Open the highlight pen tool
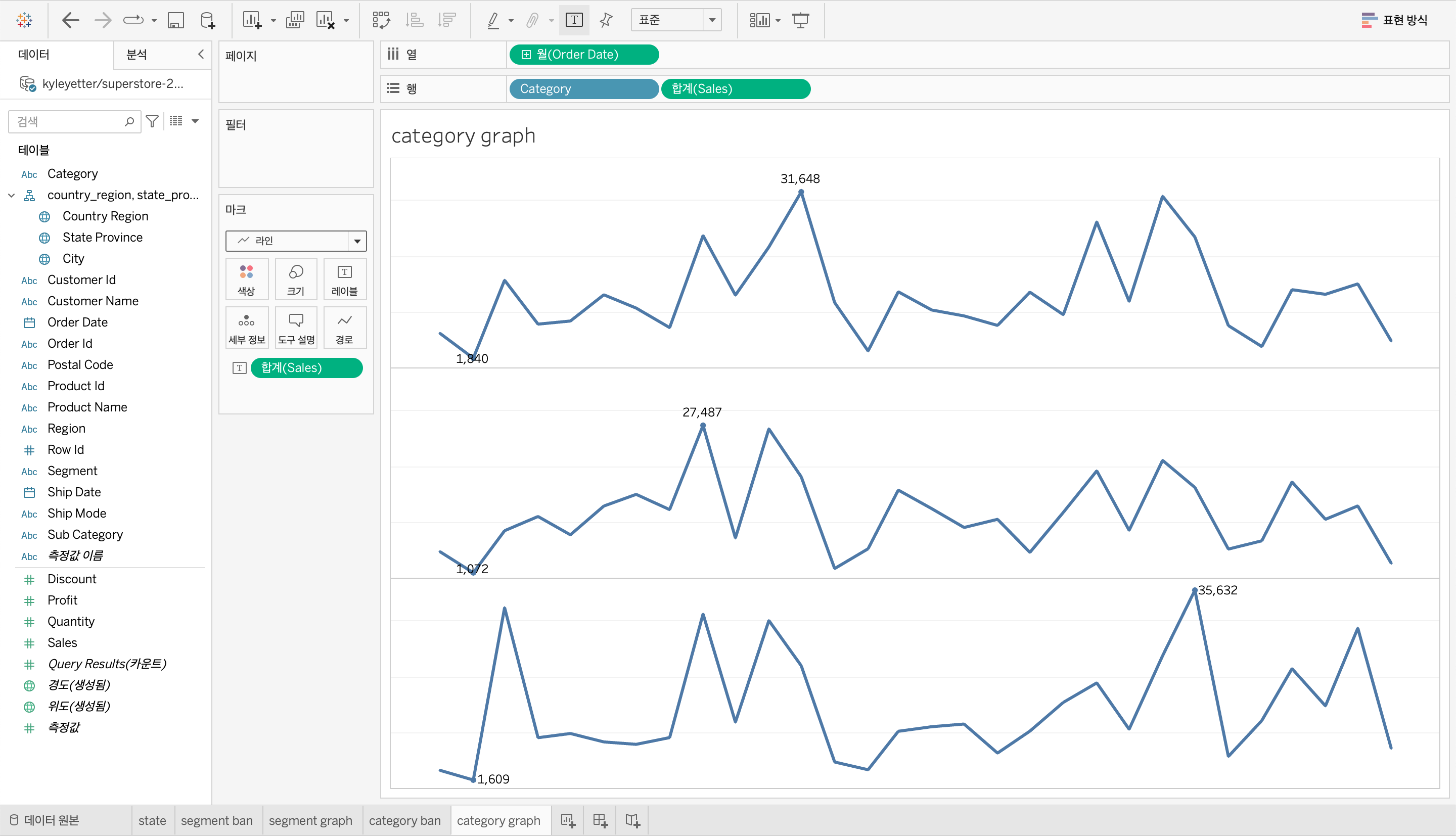The image size is (1456, 836). coord(492,20)
